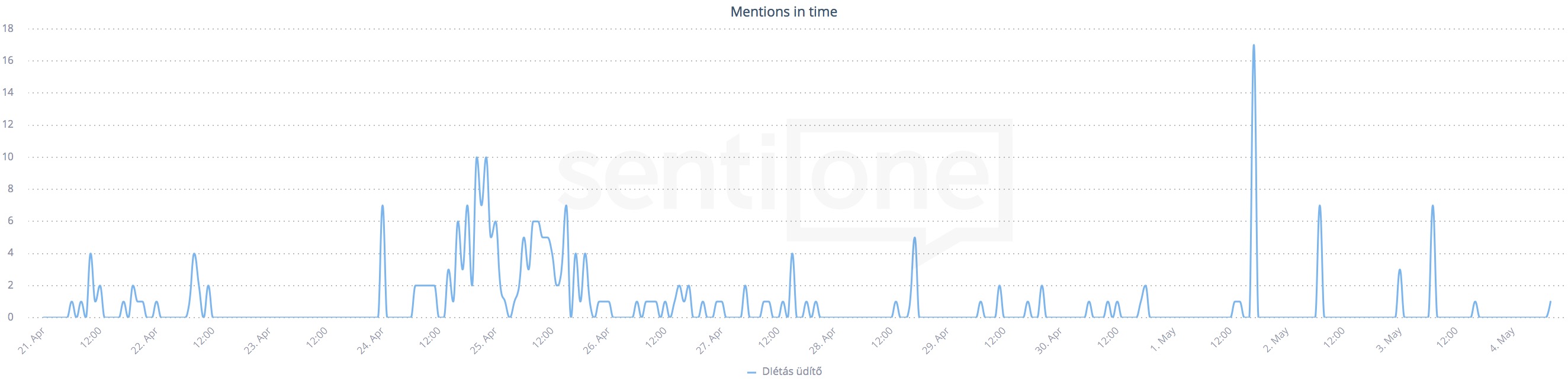Click the chart title Mentions in time
Viewport: 1568px width, 388px height.
coord(783,12)
